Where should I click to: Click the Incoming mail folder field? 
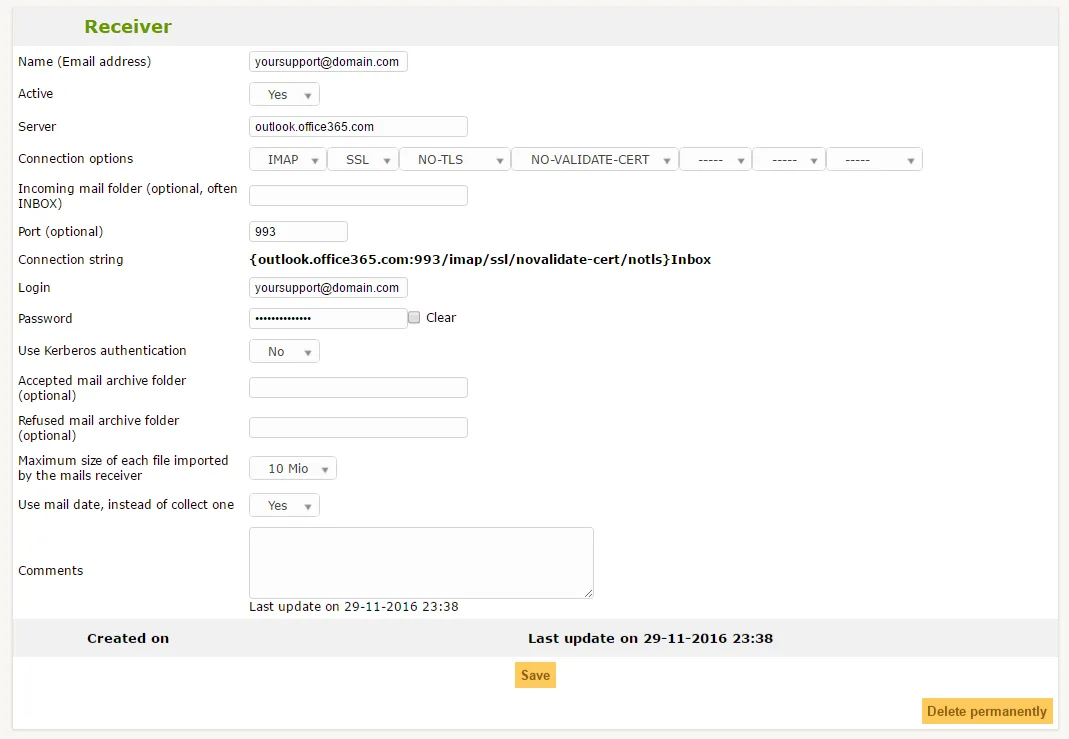point(358,195)
